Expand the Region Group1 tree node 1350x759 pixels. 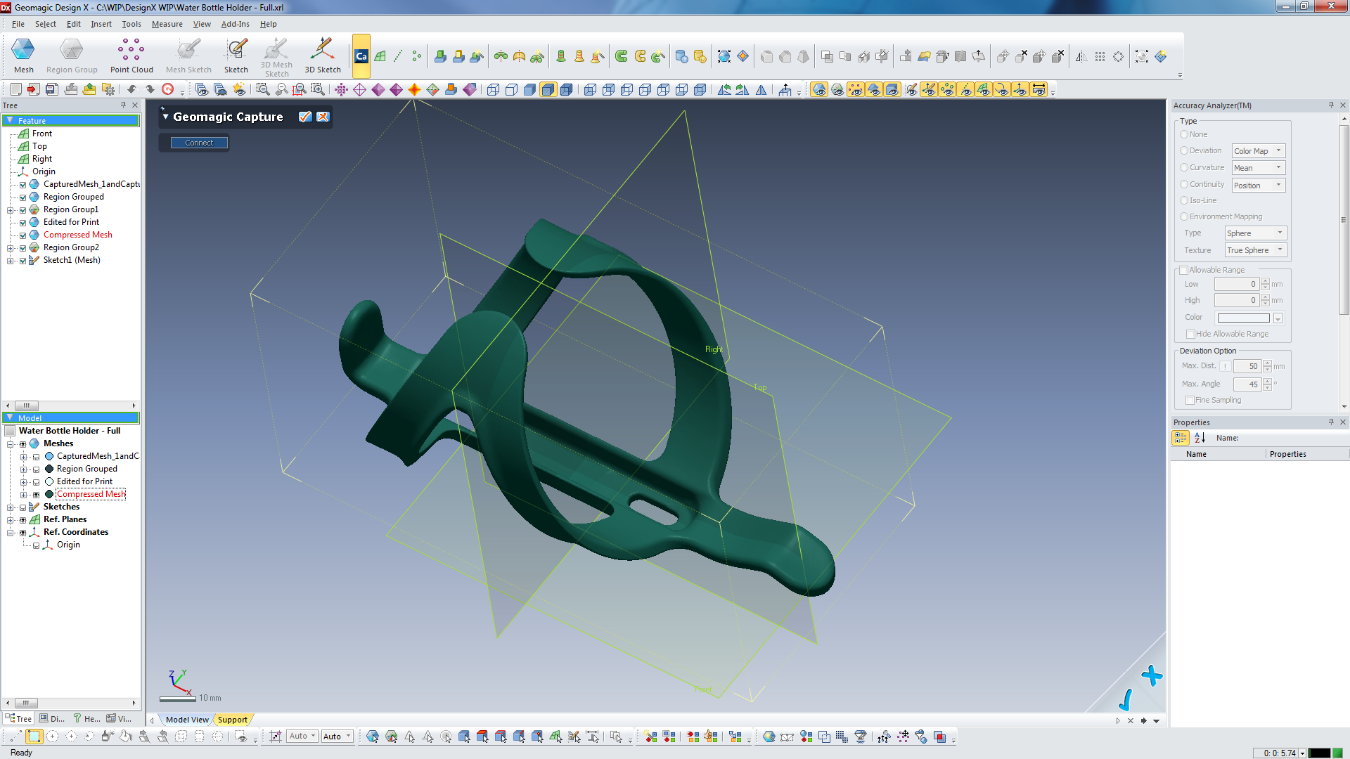tap(10, 210)
